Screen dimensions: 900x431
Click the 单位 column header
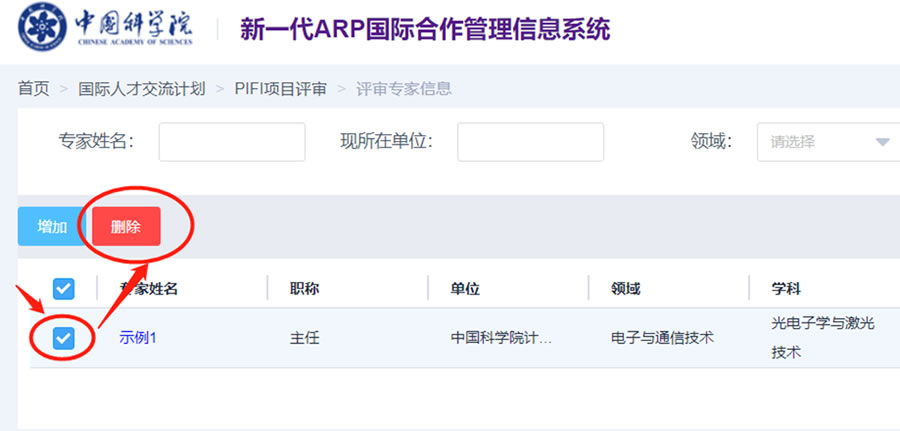[x=465, y=289]
